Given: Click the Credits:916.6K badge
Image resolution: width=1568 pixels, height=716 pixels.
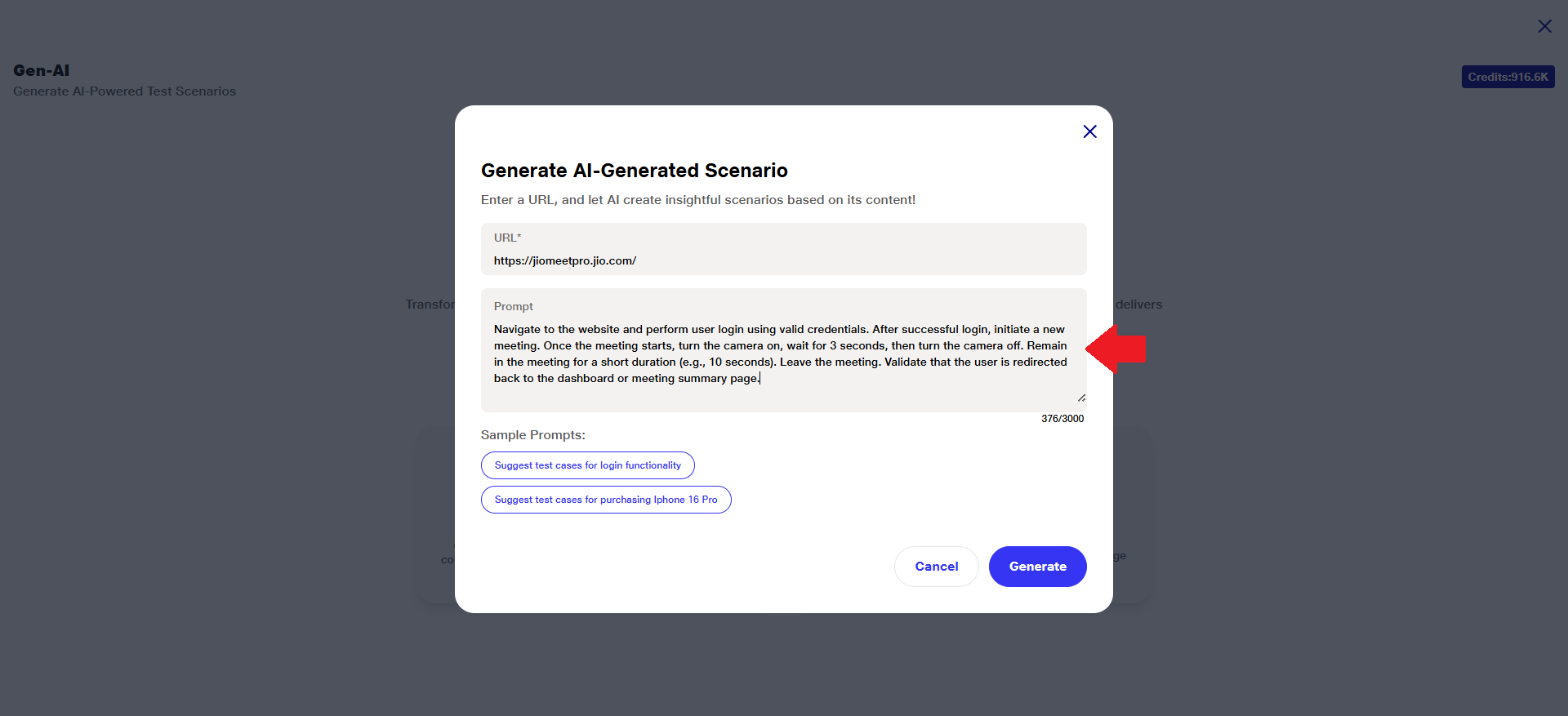Looking at the screenshot, I should (1508, 77).
